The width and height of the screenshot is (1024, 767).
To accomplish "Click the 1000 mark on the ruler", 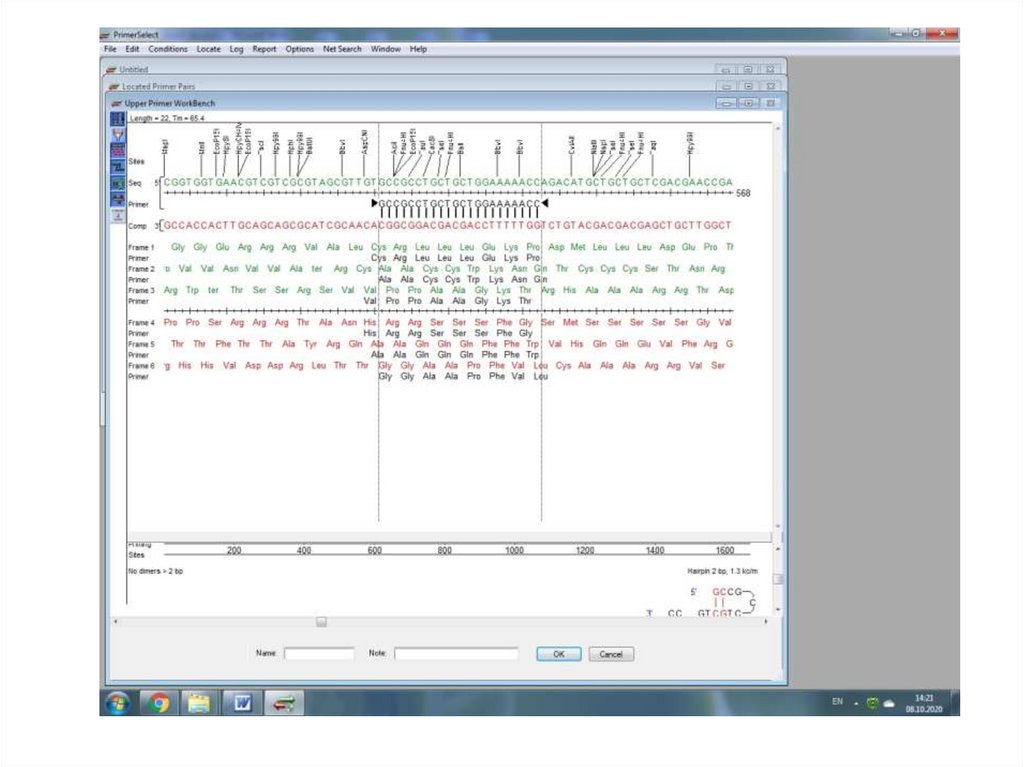I will [x=515, y=550].
